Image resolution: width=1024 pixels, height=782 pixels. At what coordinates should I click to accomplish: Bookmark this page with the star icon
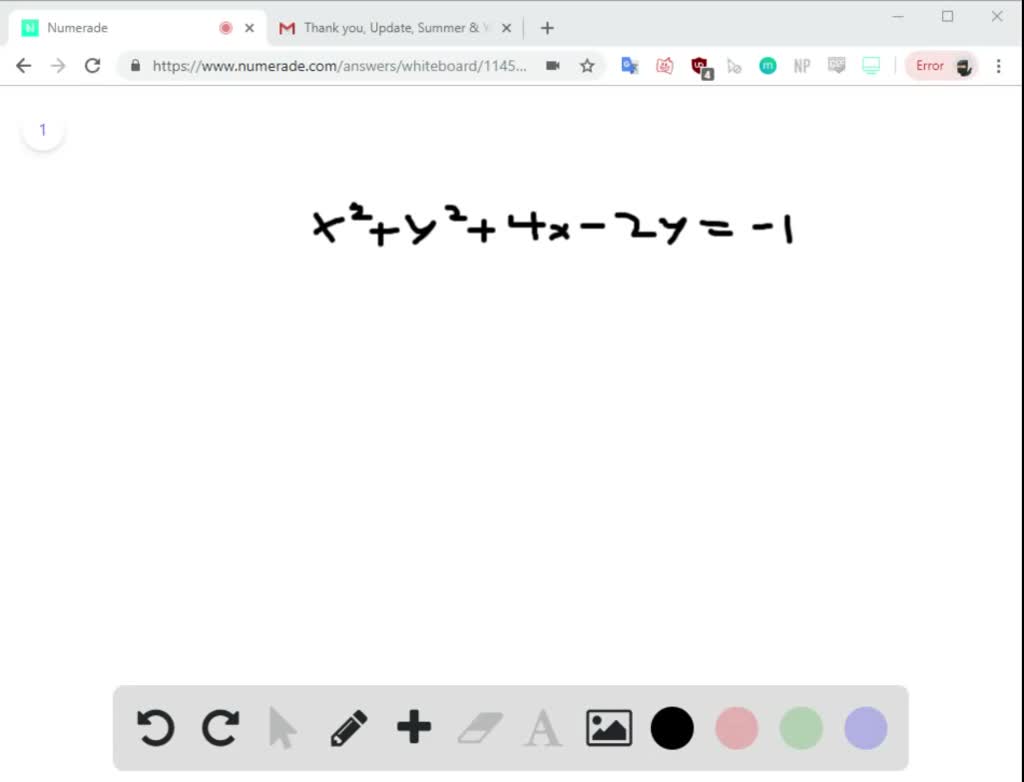(x=587, y=66)
